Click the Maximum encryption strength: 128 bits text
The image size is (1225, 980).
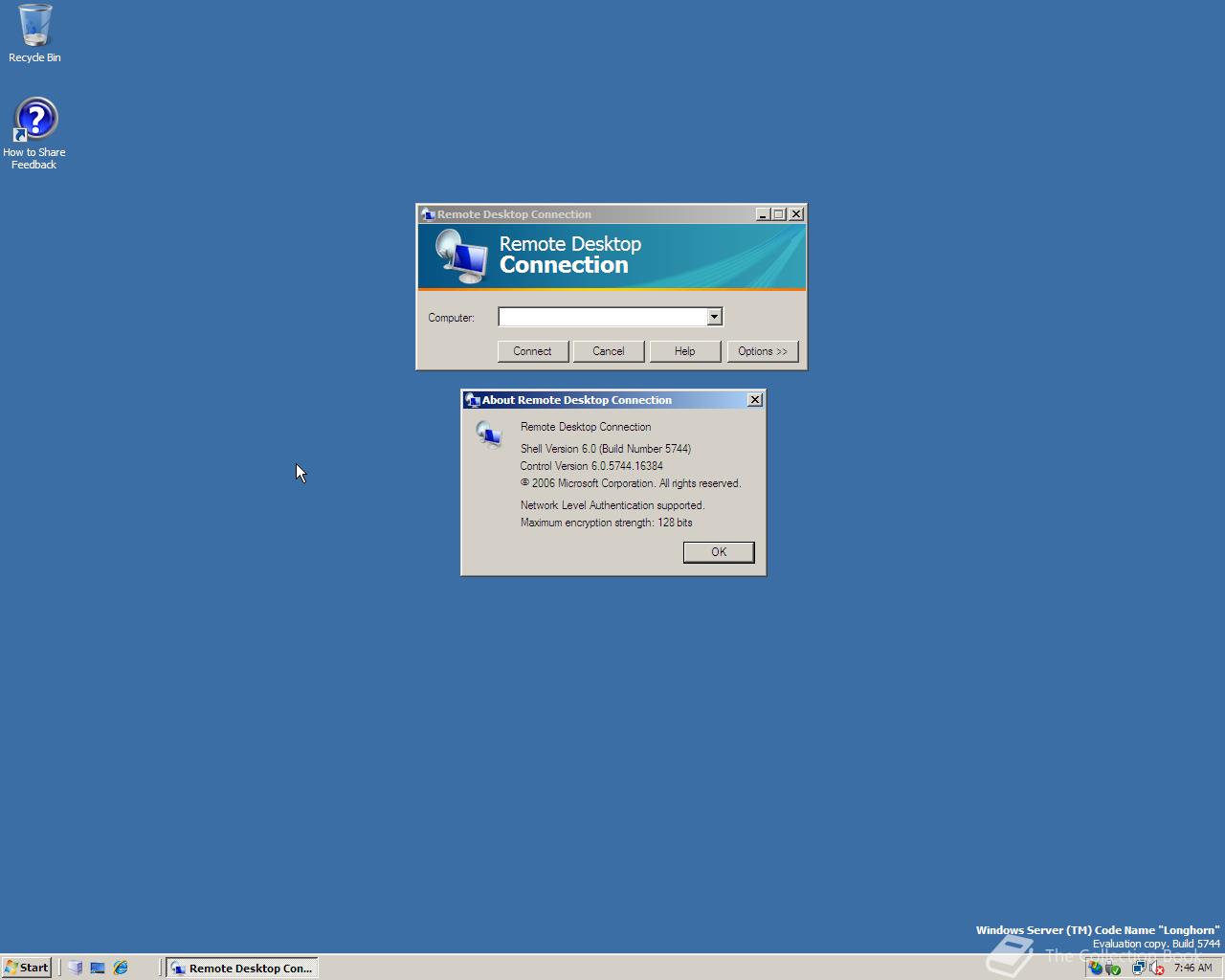[x=607, y=523]
